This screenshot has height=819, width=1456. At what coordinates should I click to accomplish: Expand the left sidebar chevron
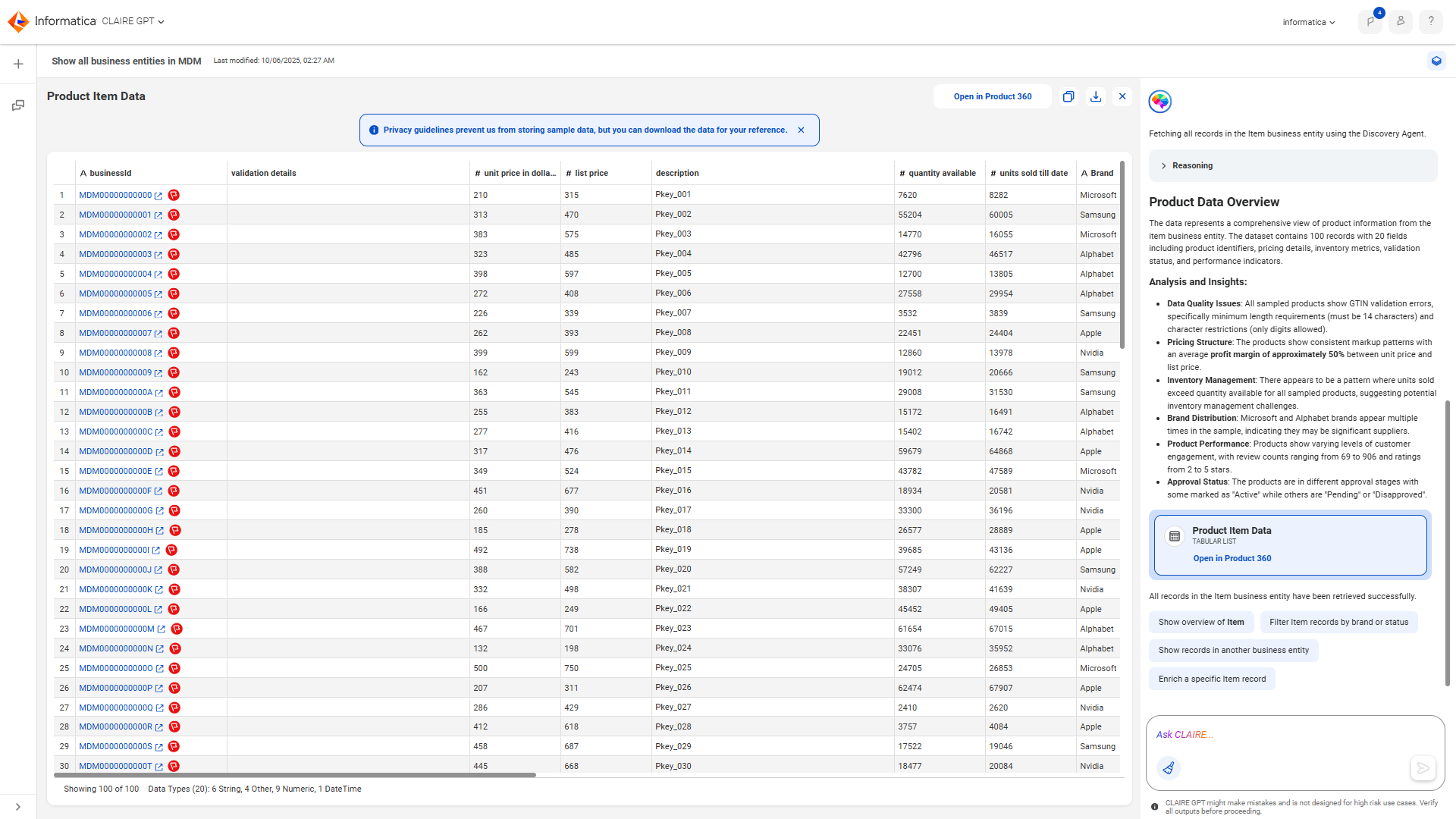(x=18, y=807)
